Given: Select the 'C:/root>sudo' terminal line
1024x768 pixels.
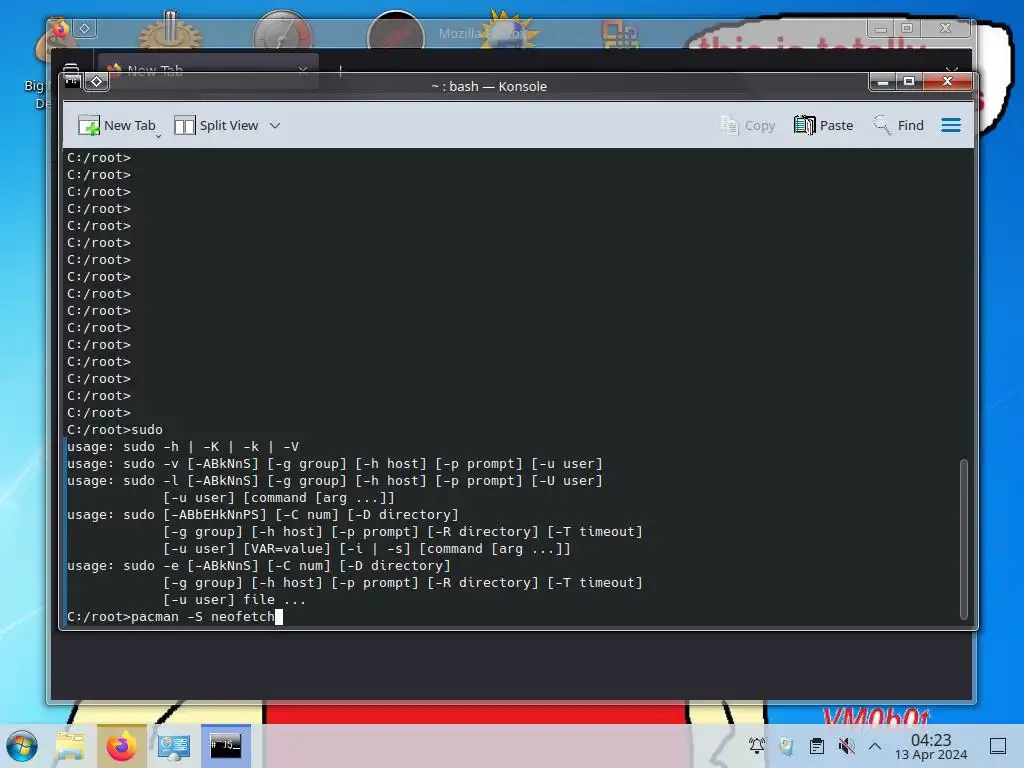Looking at the screenshot, I should point(115,430).
